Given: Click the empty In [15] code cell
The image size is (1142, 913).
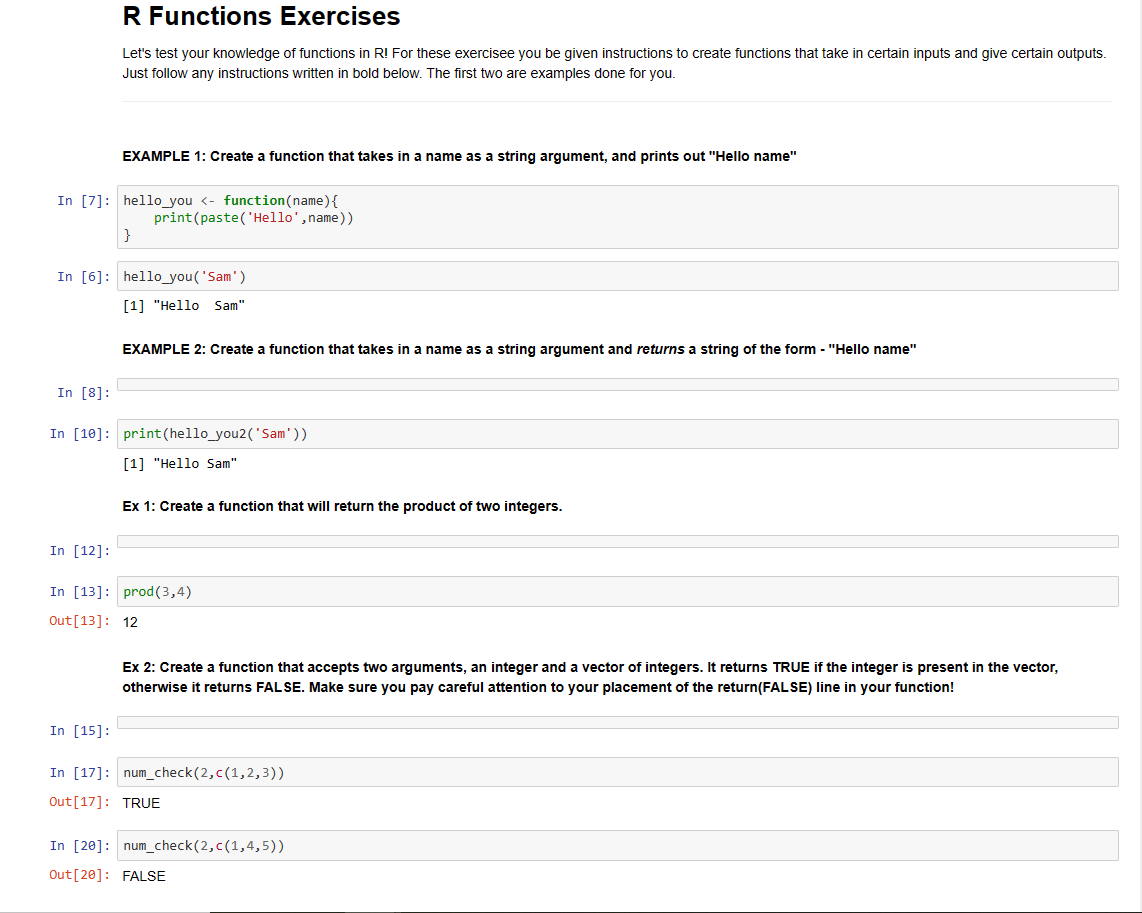Looking at the screenshot, I should pyautogui.click(x=617, y=723).
